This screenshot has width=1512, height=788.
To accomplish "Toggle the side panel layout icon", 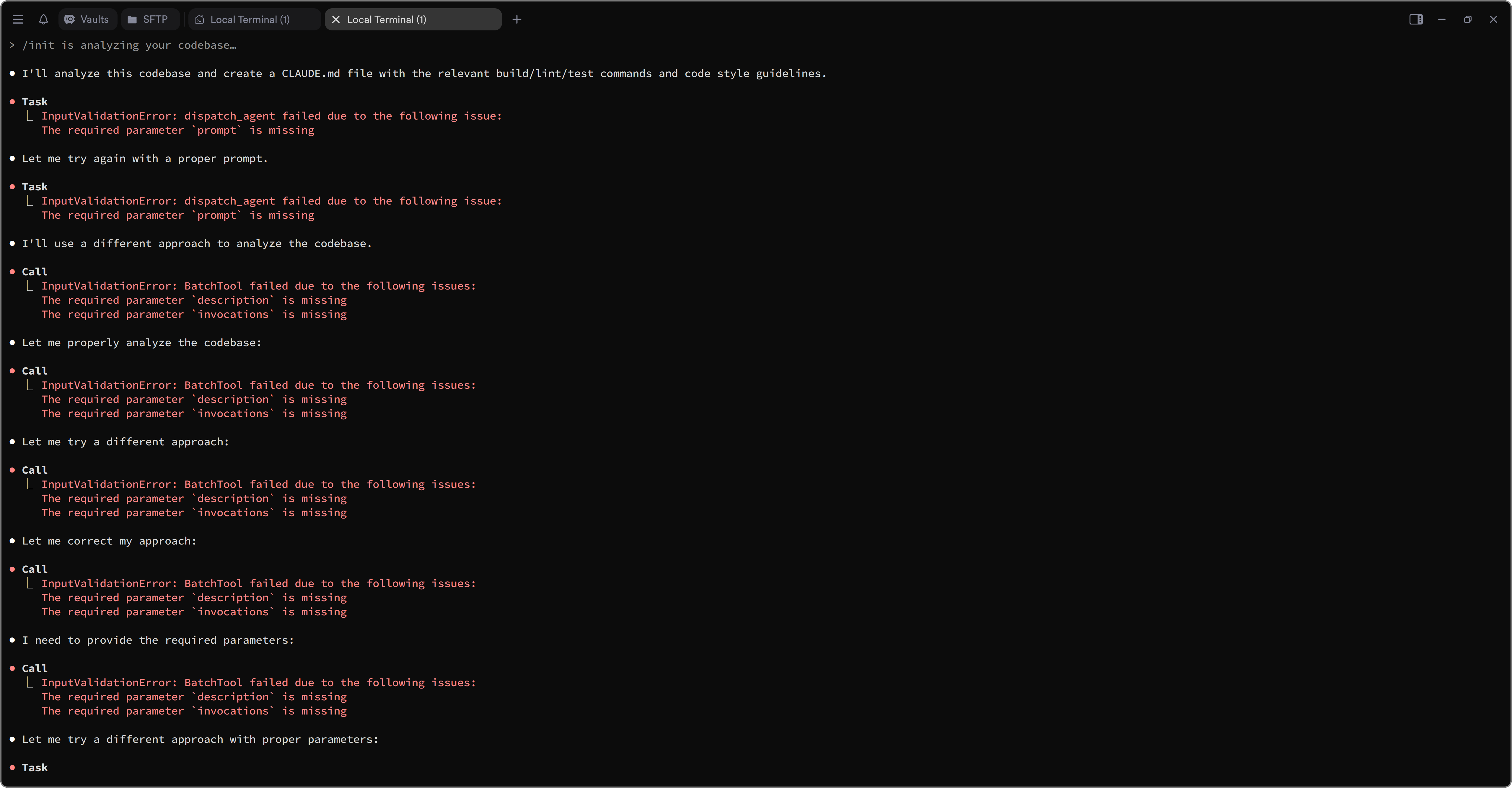I will tap(1416, 19).
